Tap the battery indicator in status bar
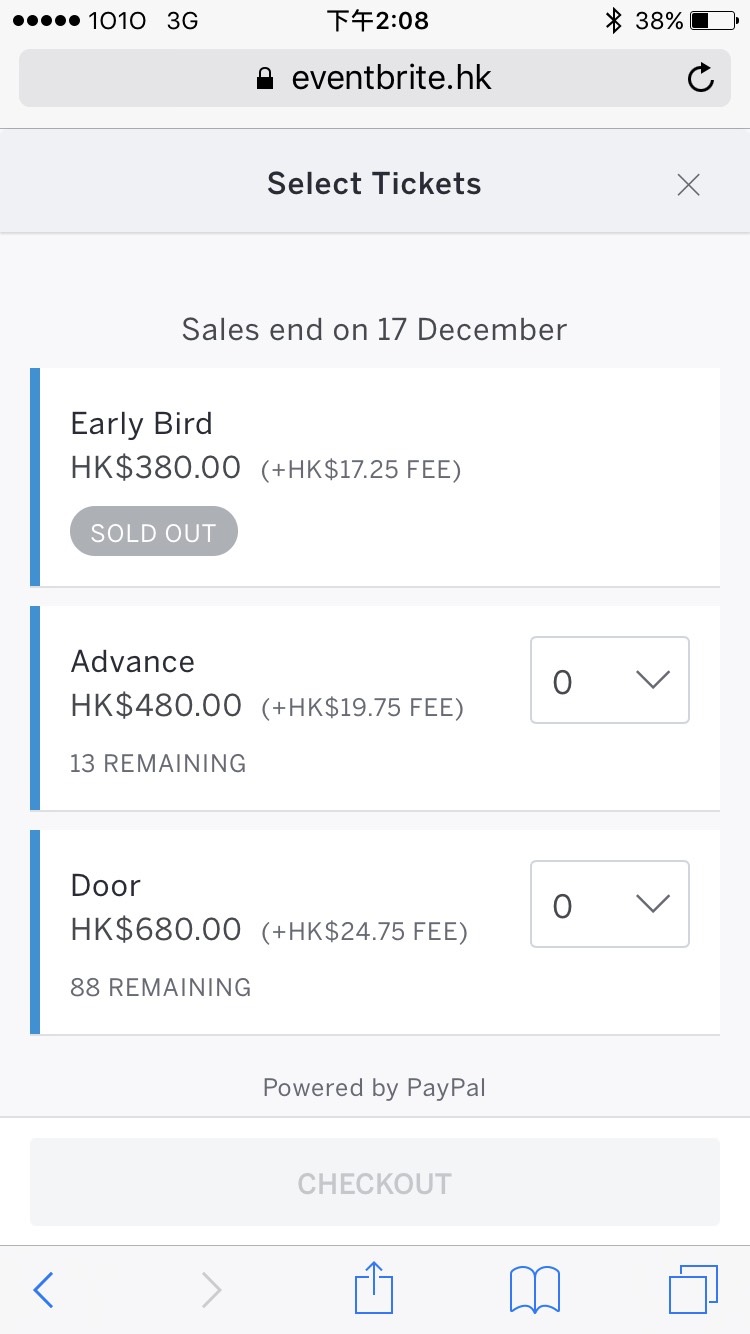This screenshot has height=1334, width=750. [x=712, y=20]
